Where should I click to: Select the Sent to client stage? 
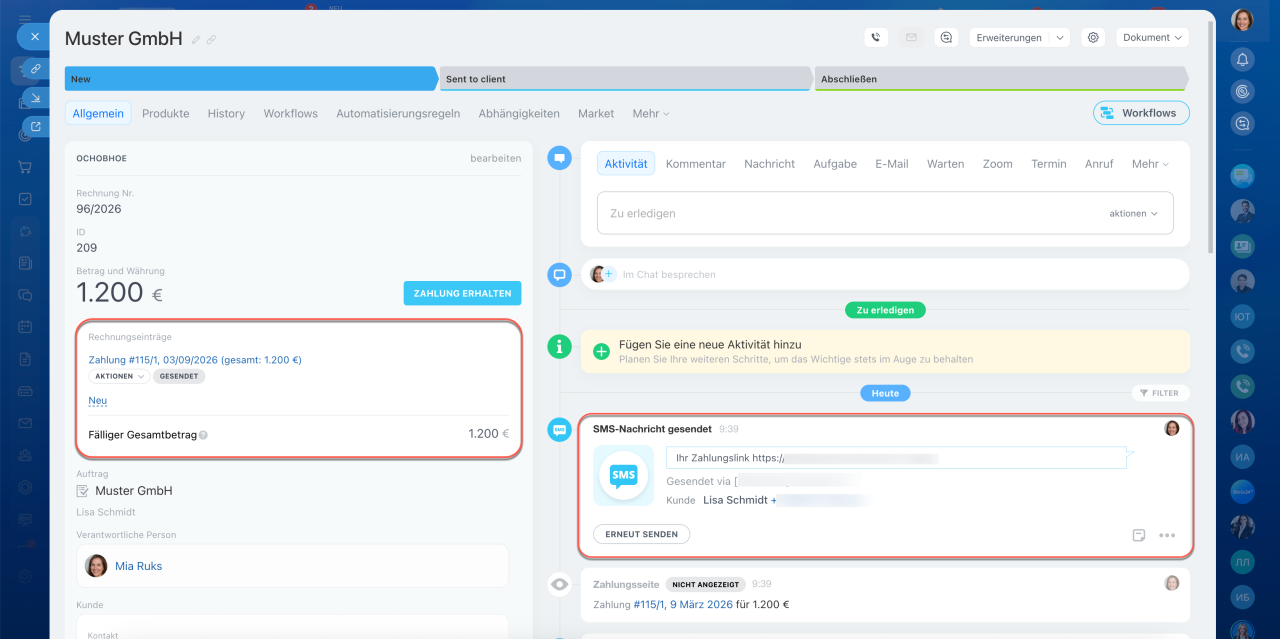click(x=625, y=79)
